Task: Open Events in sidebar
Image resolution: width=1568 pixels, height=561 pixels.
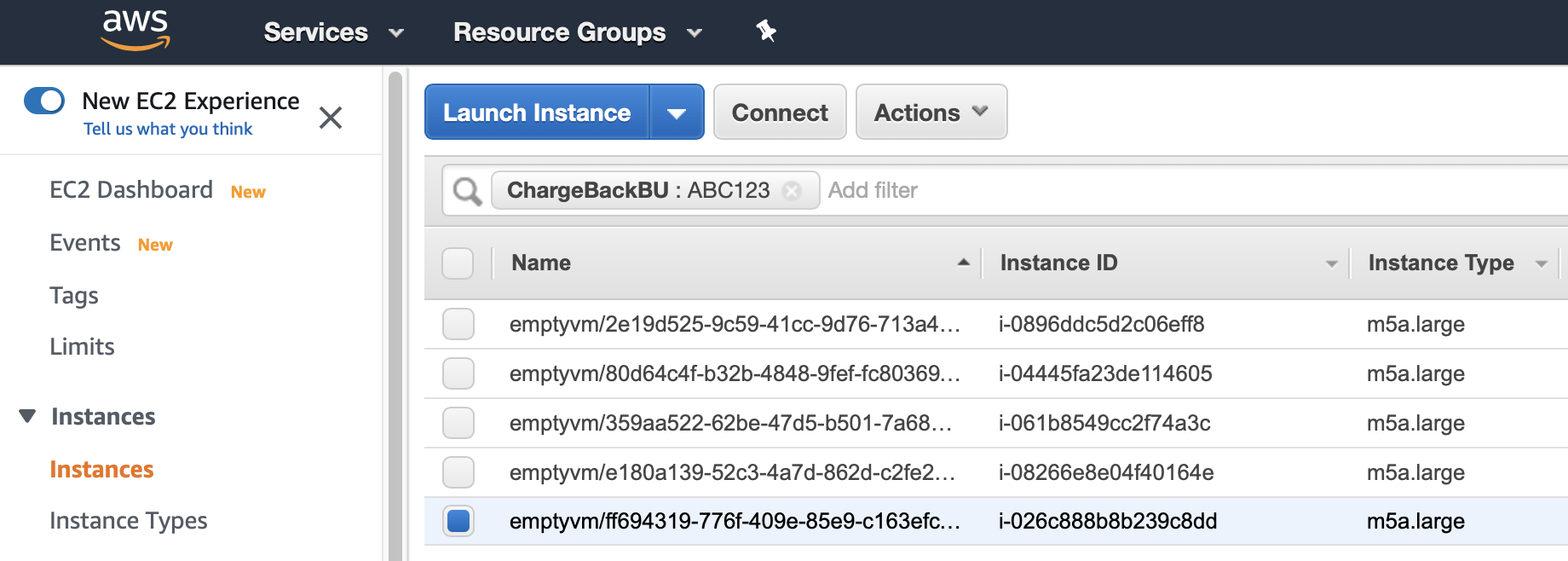Action: point(85,243)
